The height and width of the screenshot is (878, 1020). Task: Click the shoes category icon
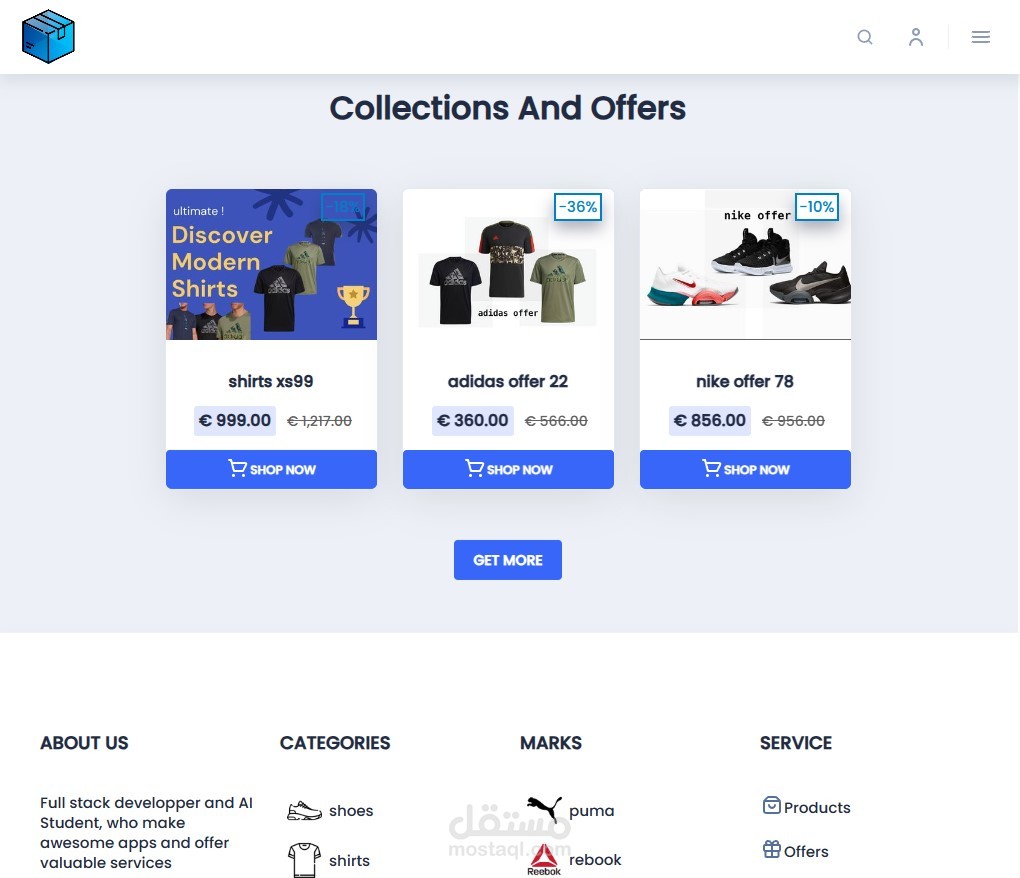pos(304,810)
